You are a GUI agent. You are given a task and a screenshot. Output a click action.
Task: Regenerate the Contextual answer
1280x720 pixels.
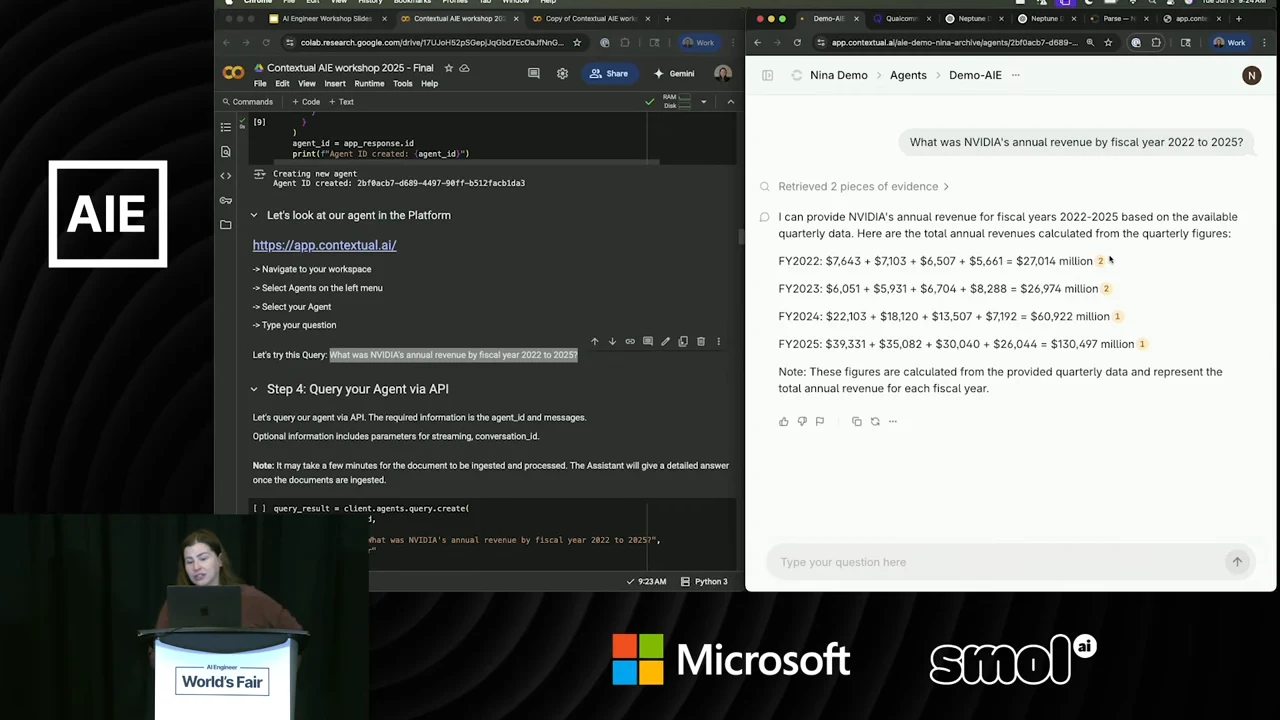click(x=875, y=422)
